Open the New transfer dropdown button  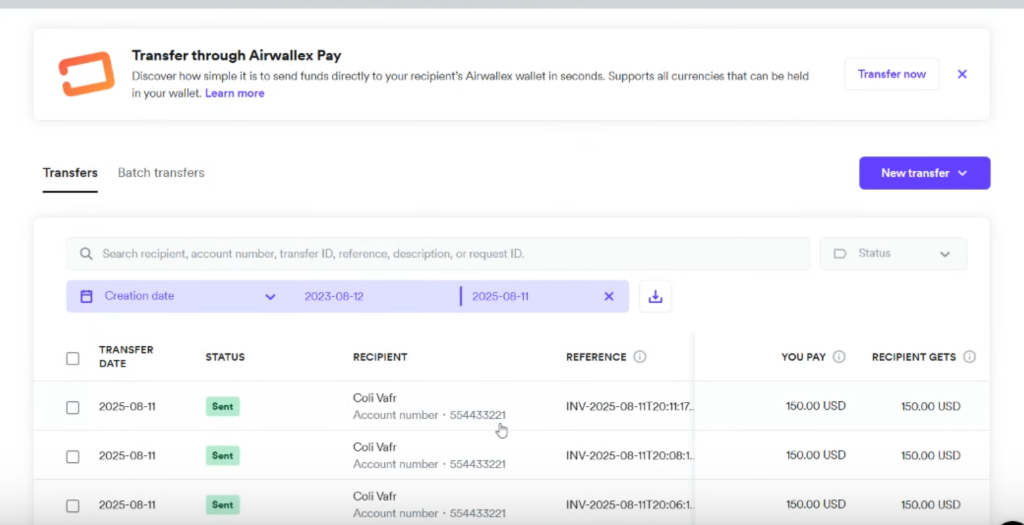click(x=924, y=173)
